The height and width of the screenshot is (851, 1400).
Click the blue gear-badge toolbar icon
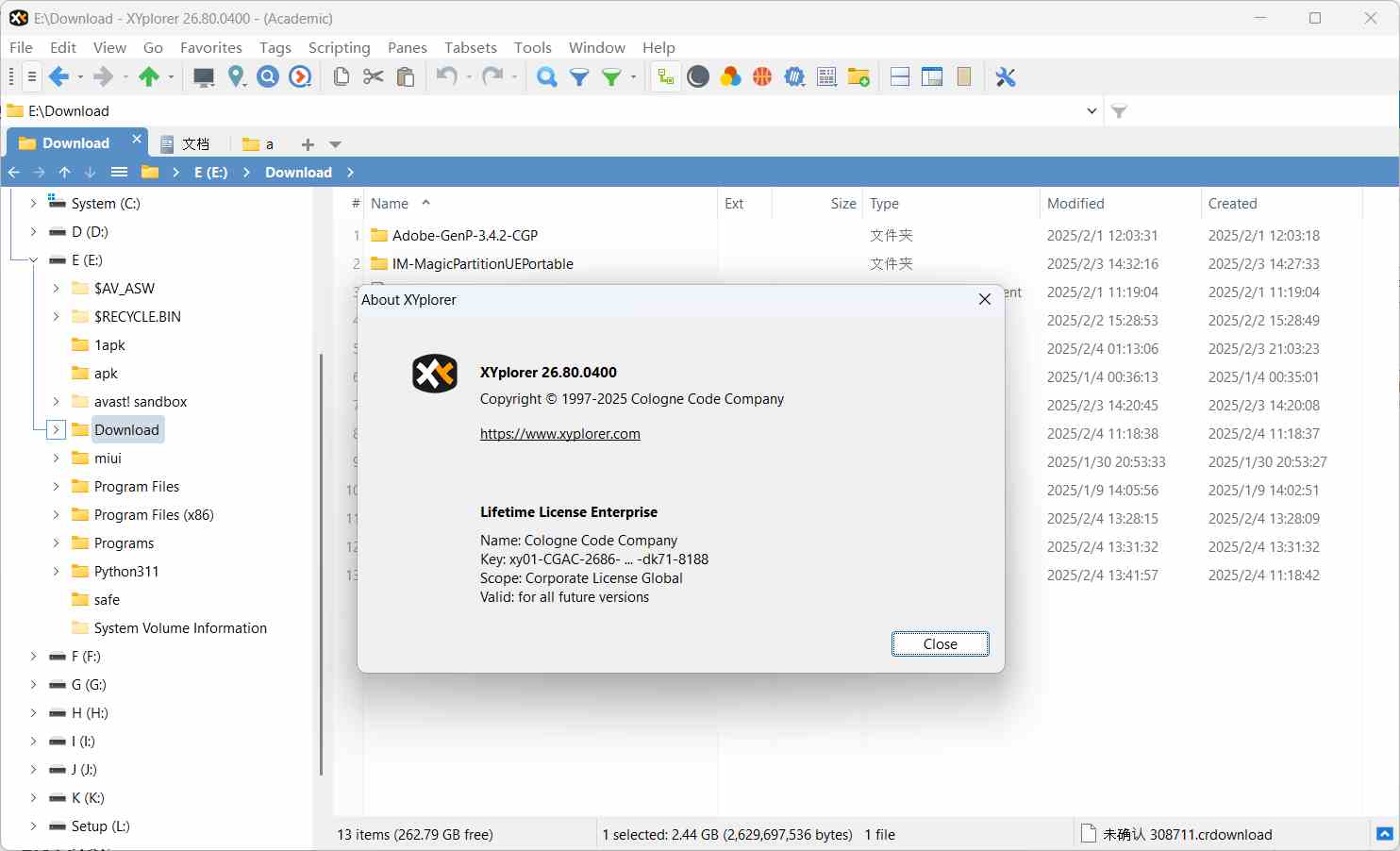(794, 77)
